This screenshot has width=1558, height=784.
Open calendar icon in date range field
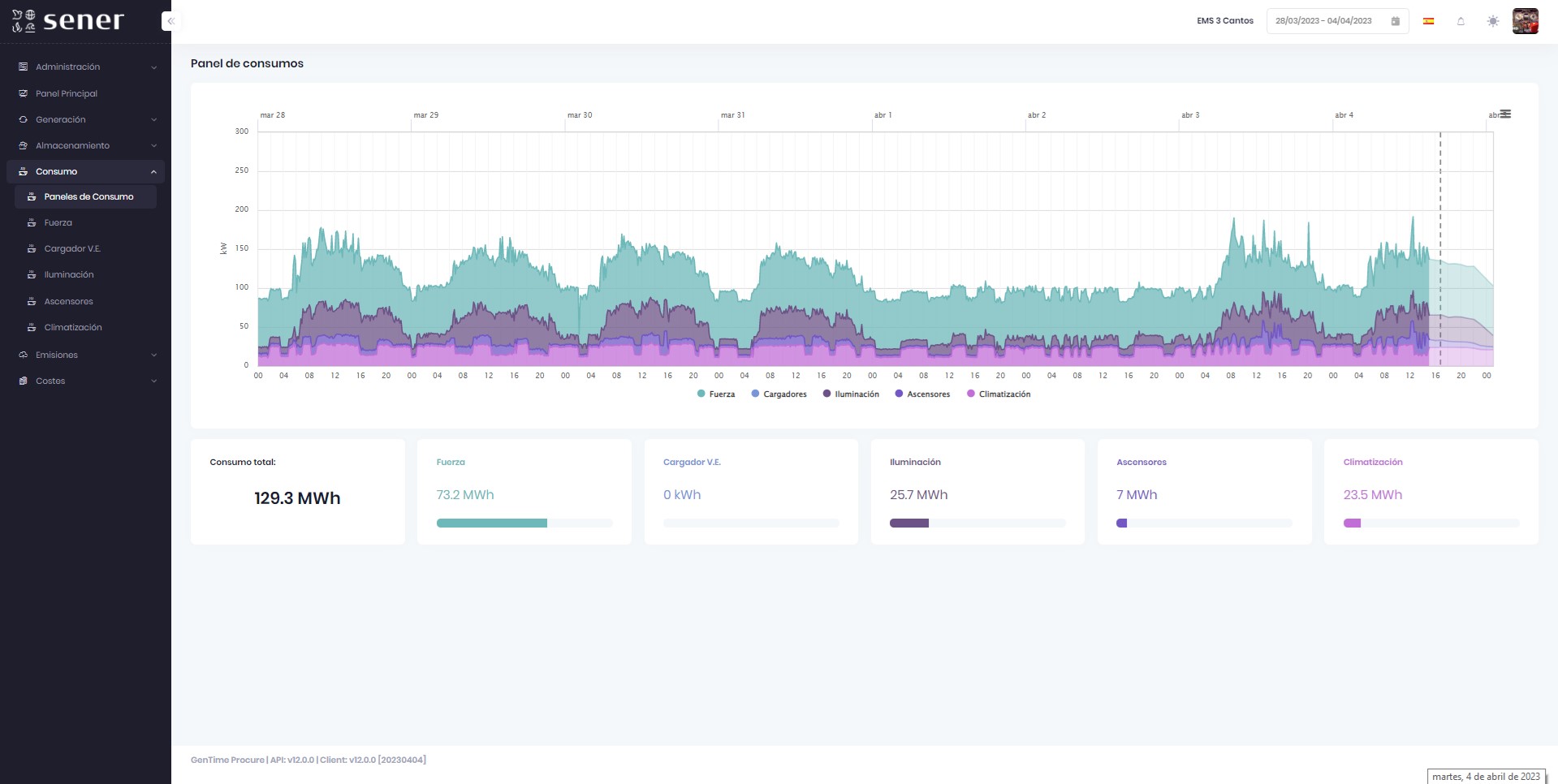coord(1396,21)
